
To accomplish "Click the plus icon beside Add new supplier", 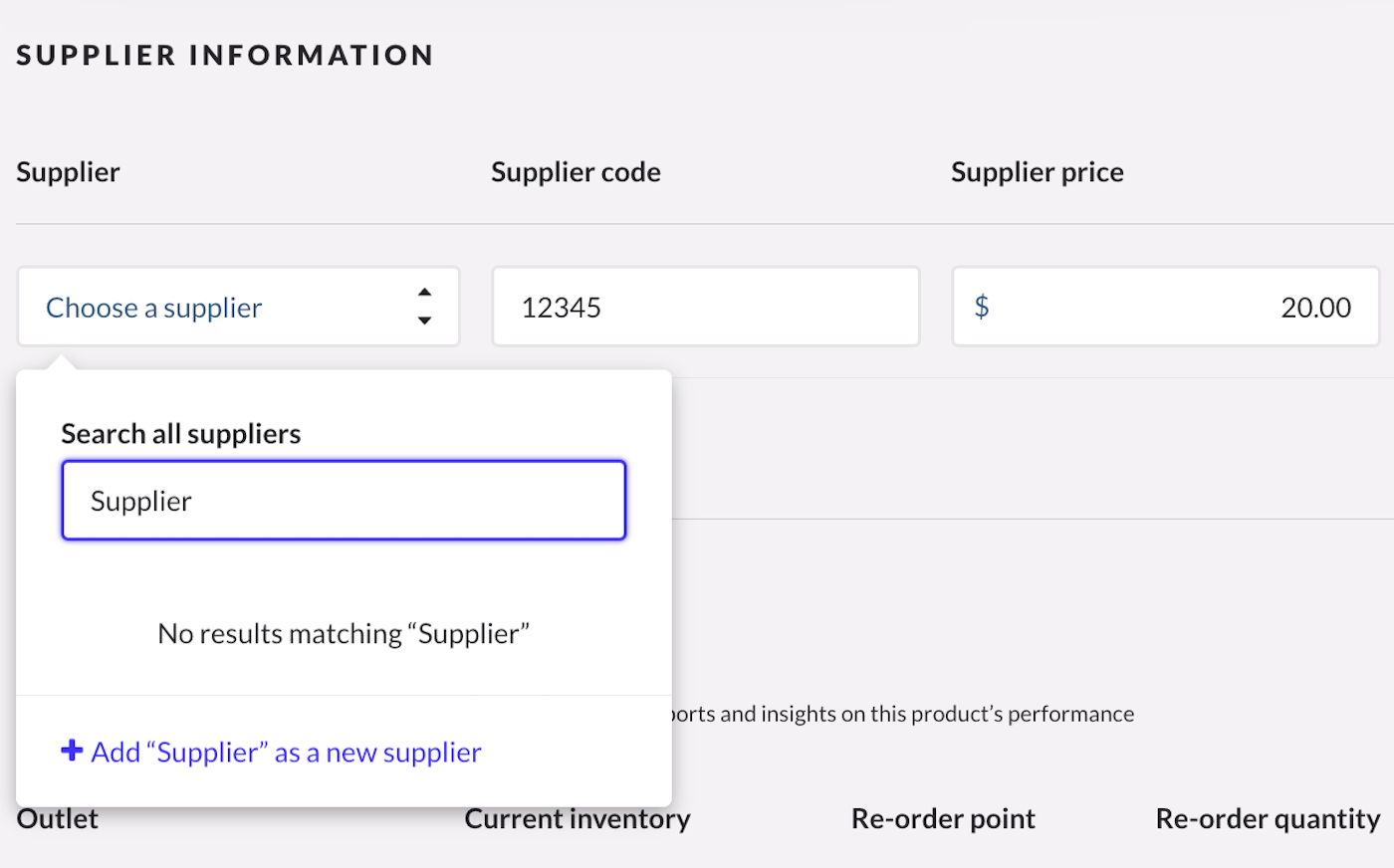I will tap(72, 751).
